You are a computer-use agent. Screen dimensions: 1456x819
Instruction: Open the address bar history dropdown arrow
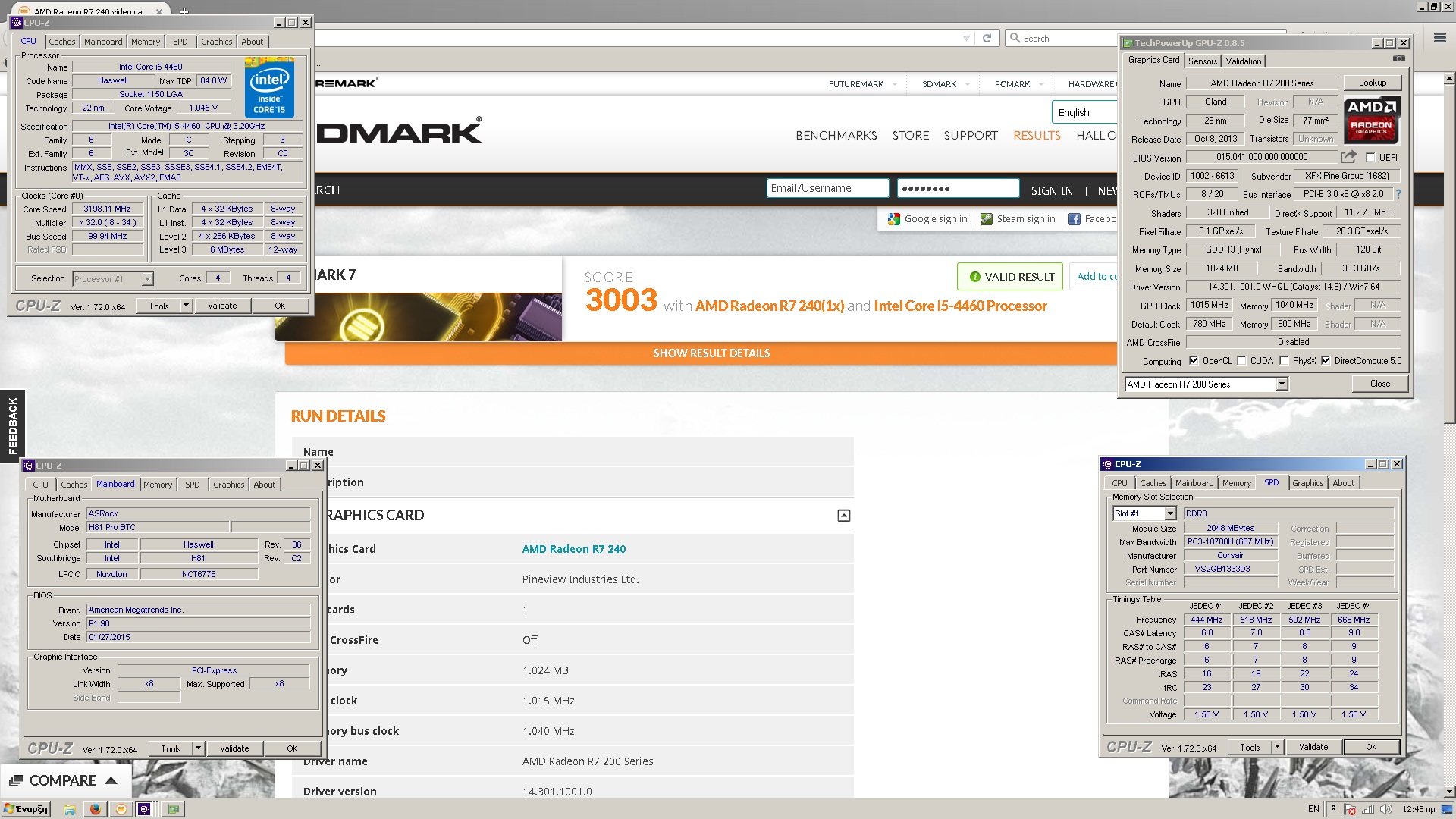coord(966,38)
